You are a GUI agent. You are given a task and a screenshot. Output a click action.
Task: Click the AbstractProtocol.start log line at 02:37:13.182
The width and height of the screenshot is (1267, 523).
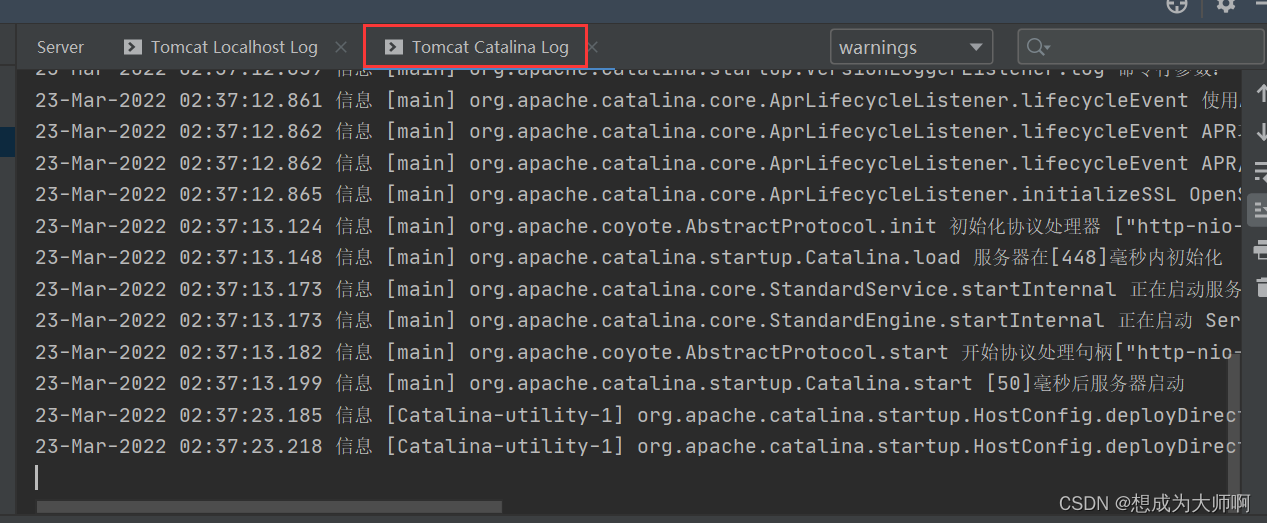[637, 352]
